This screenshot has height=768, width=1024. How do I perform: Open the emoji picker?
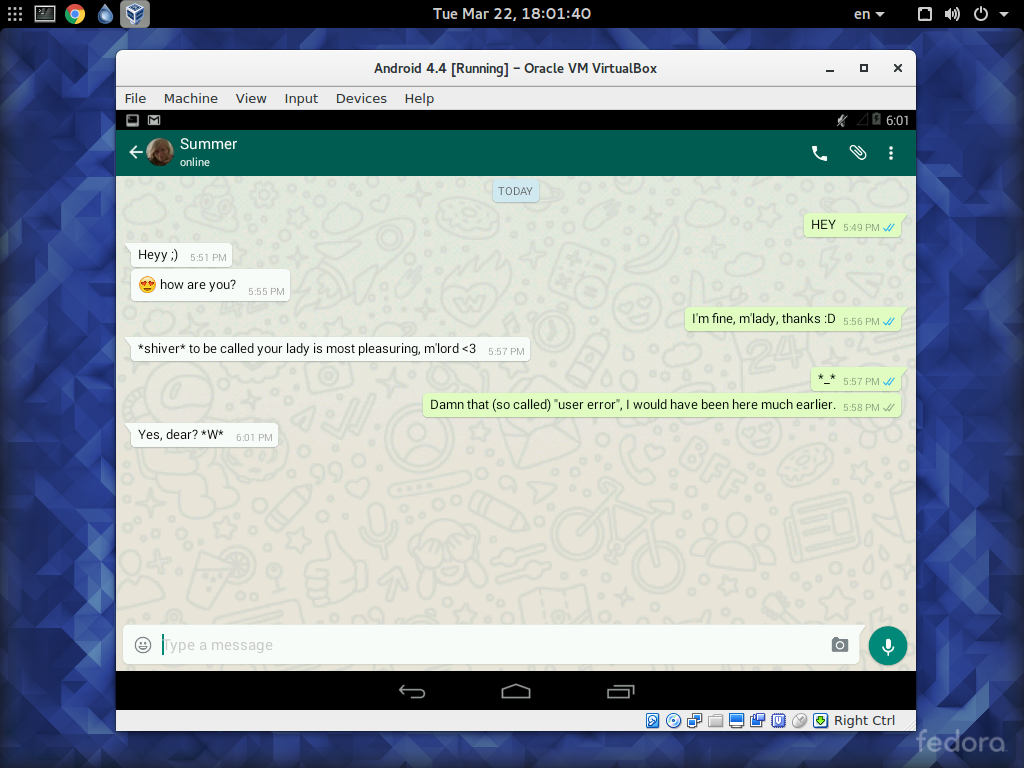tap(143, 645)
